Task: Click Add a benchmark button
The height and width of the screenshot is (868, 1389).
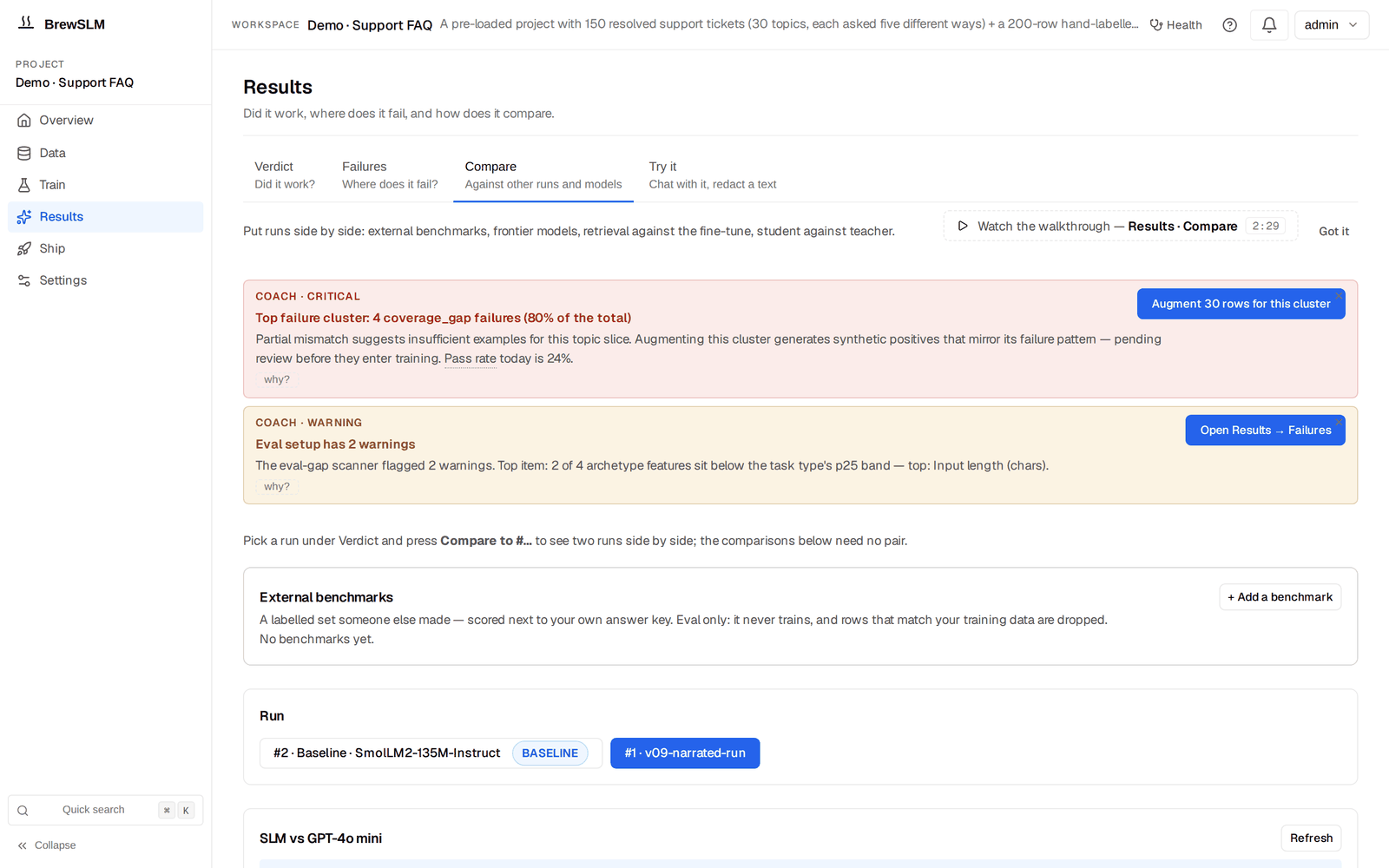Action: tap(1280, 597)
